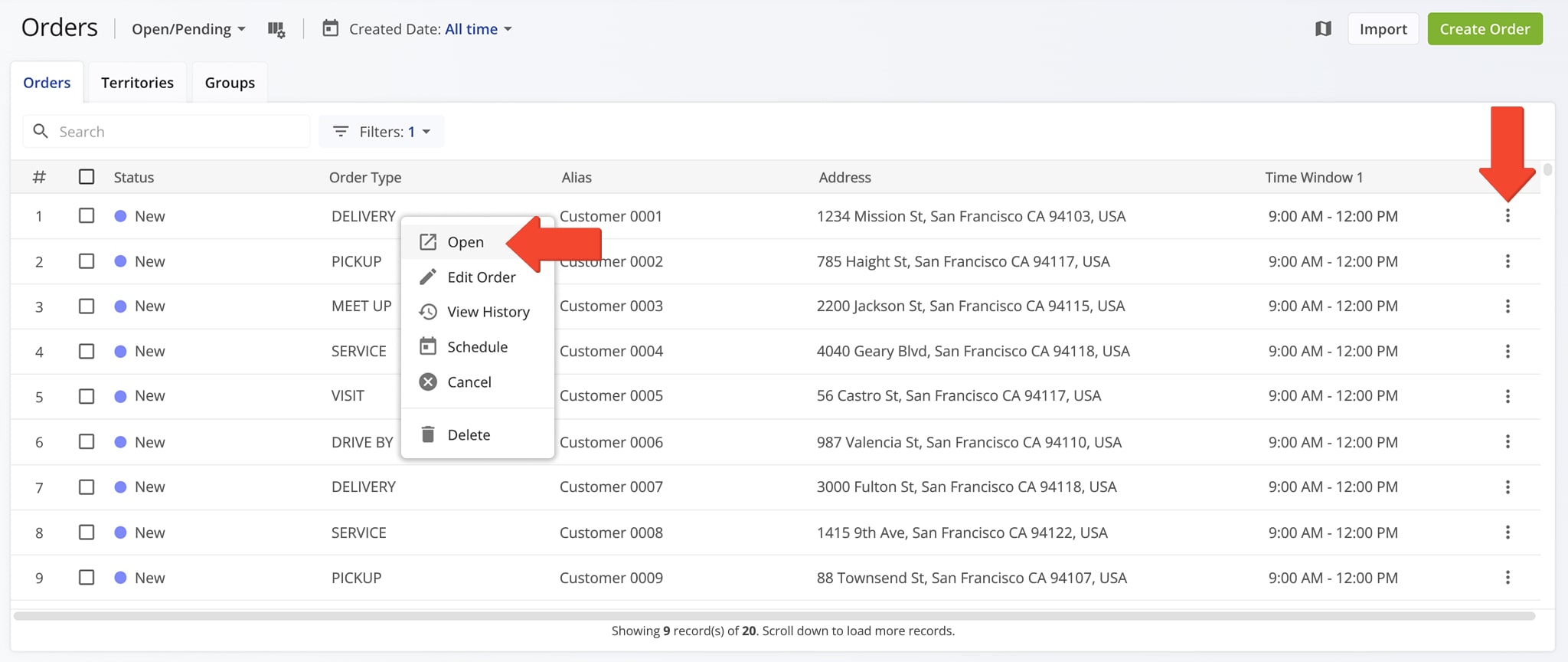Open three-dot menu for Customer 0009

click(1508, 577)
